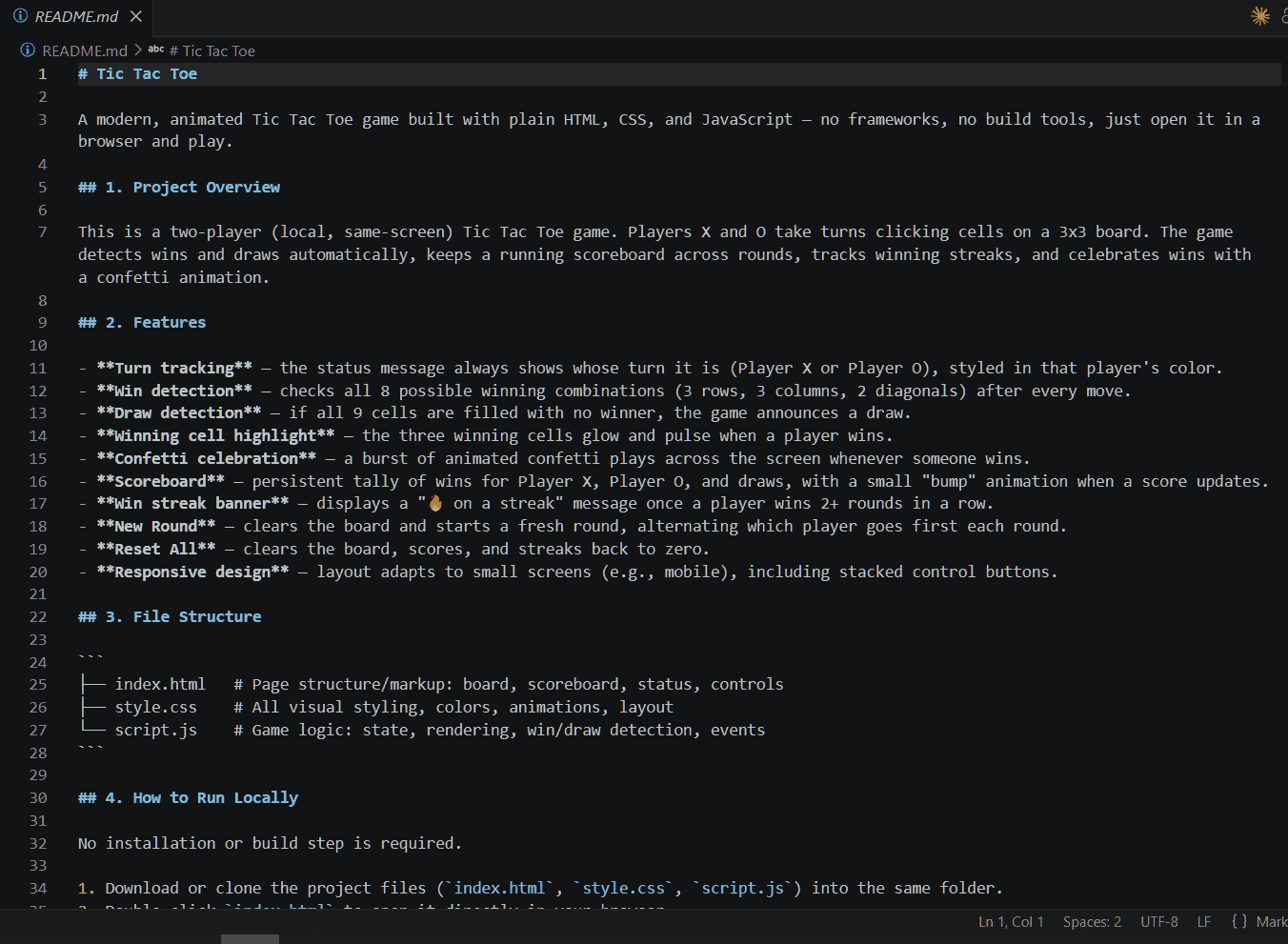The image size is (1288, 944).
Task: Click line number 22 in the gutter
Action: click(38, 617)
